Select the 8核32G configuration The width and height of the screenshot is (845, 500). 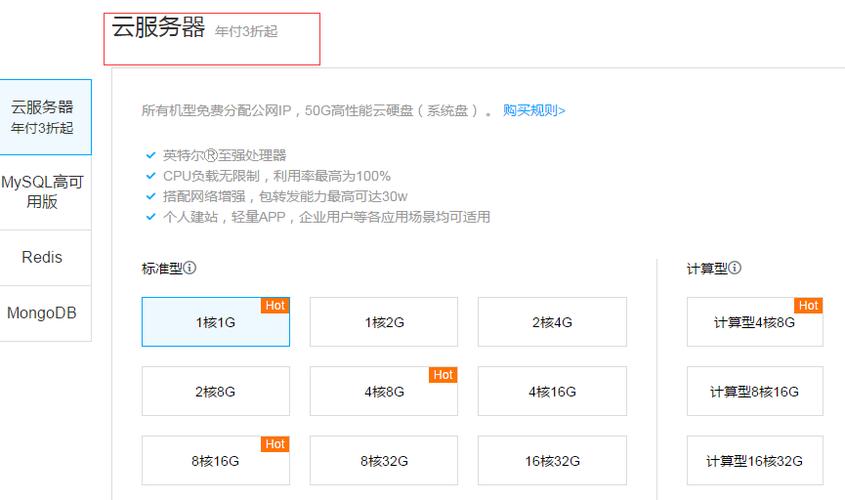pyautogui.click(x=384, y=461)
